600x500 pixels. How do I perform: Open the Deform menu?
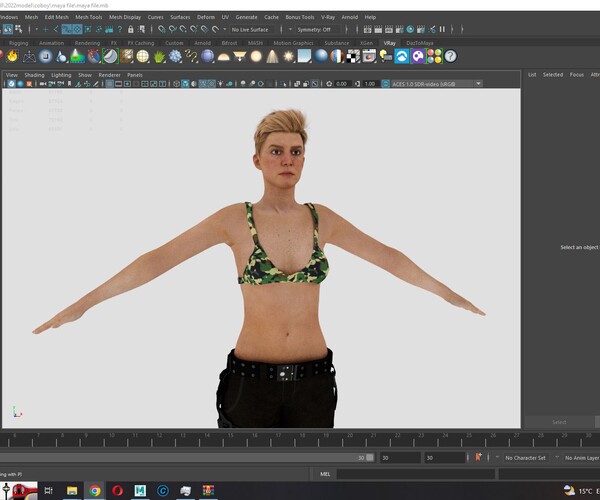coord(206,17)
